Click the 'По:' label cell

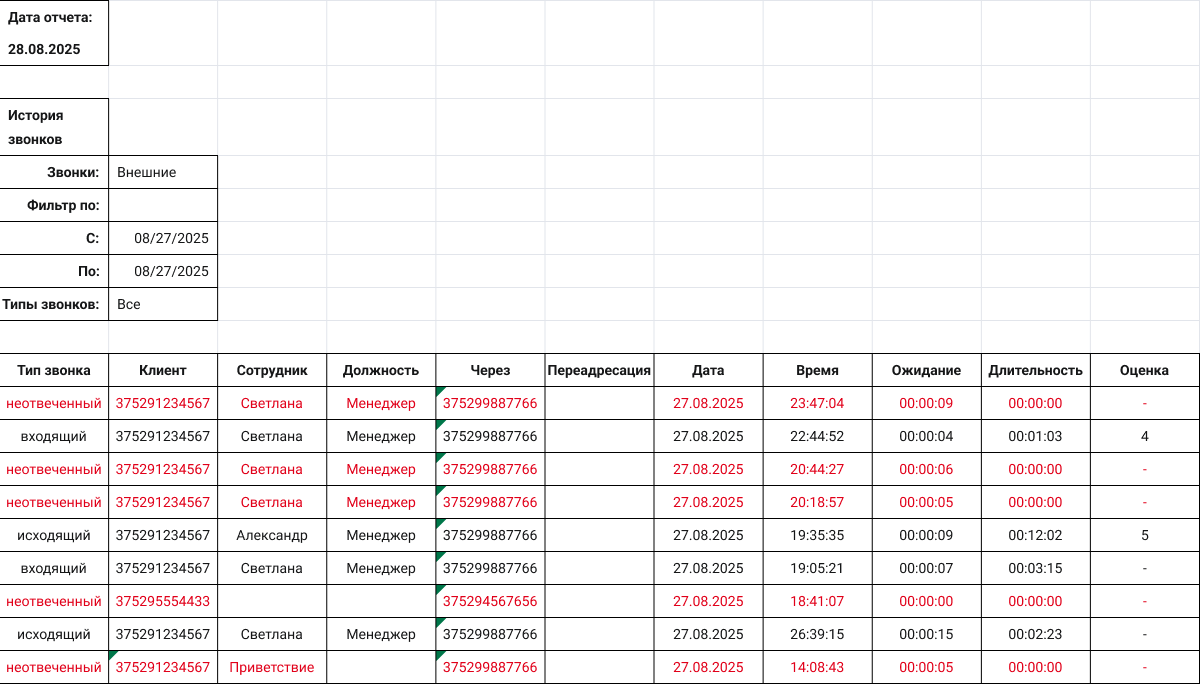tap(54, 271)
